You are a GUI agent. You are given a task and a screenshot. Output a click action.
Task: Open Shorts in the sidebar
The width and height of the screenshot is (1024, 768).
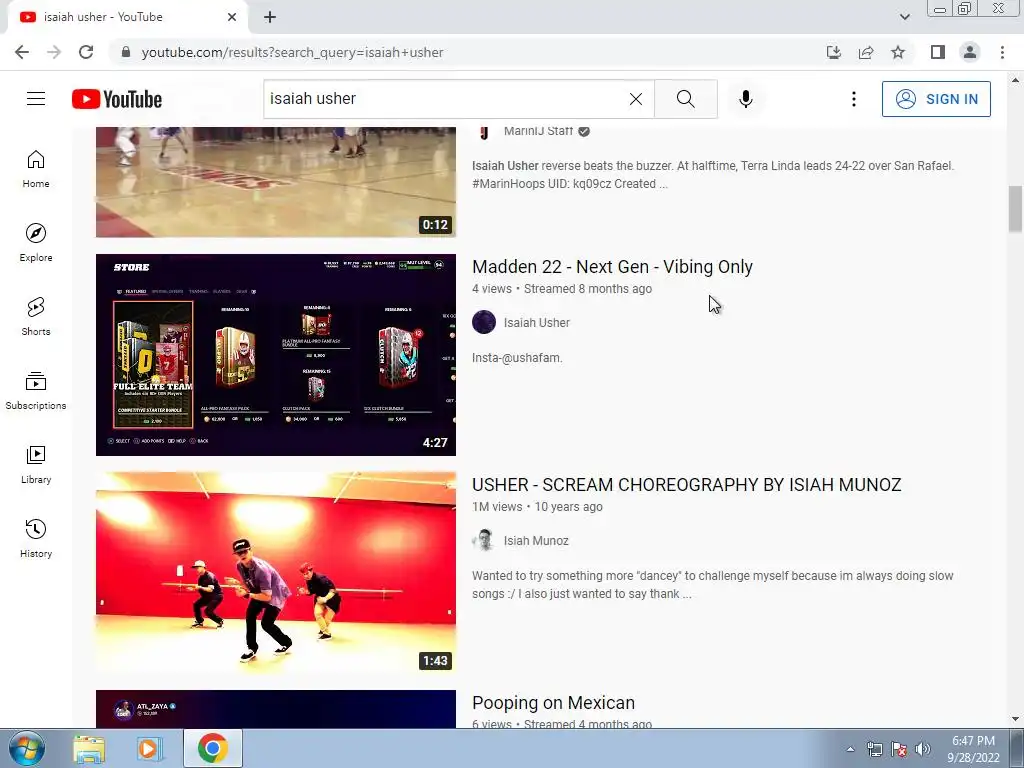[36, 317]
